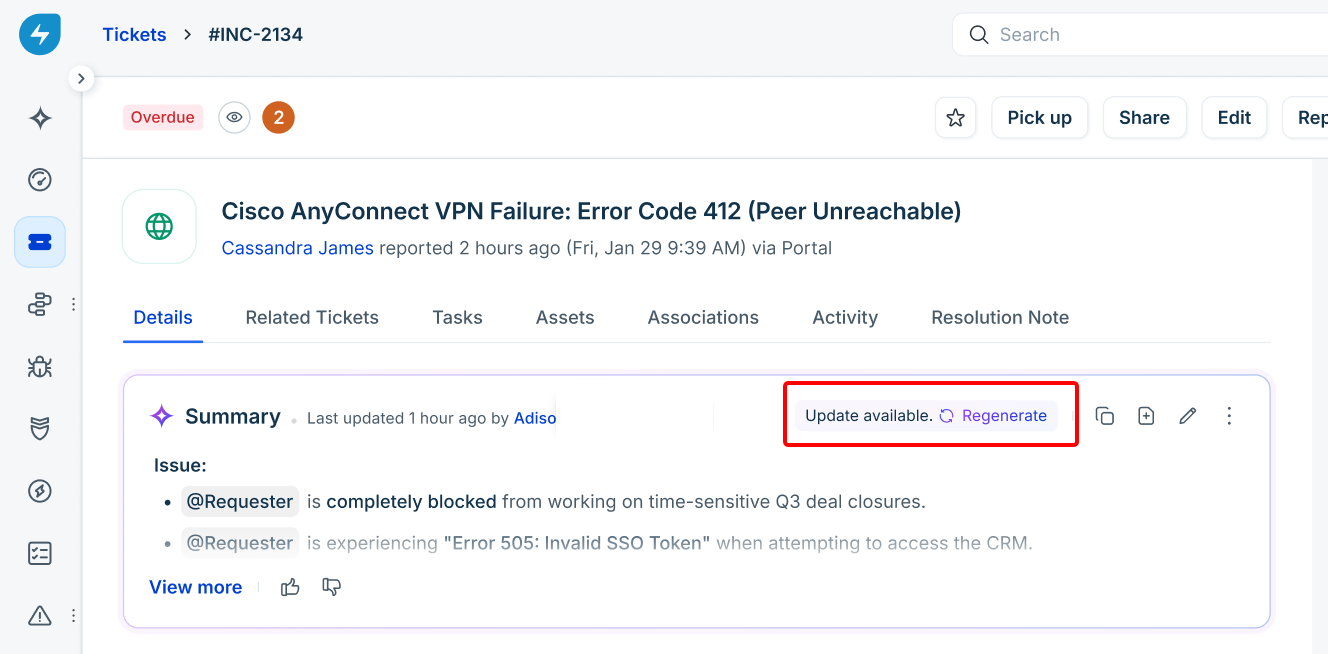This screenshot has width=1328, height=654.
Task: Select the Tickets icon in sidebar
Action: (x=40, y=242)
